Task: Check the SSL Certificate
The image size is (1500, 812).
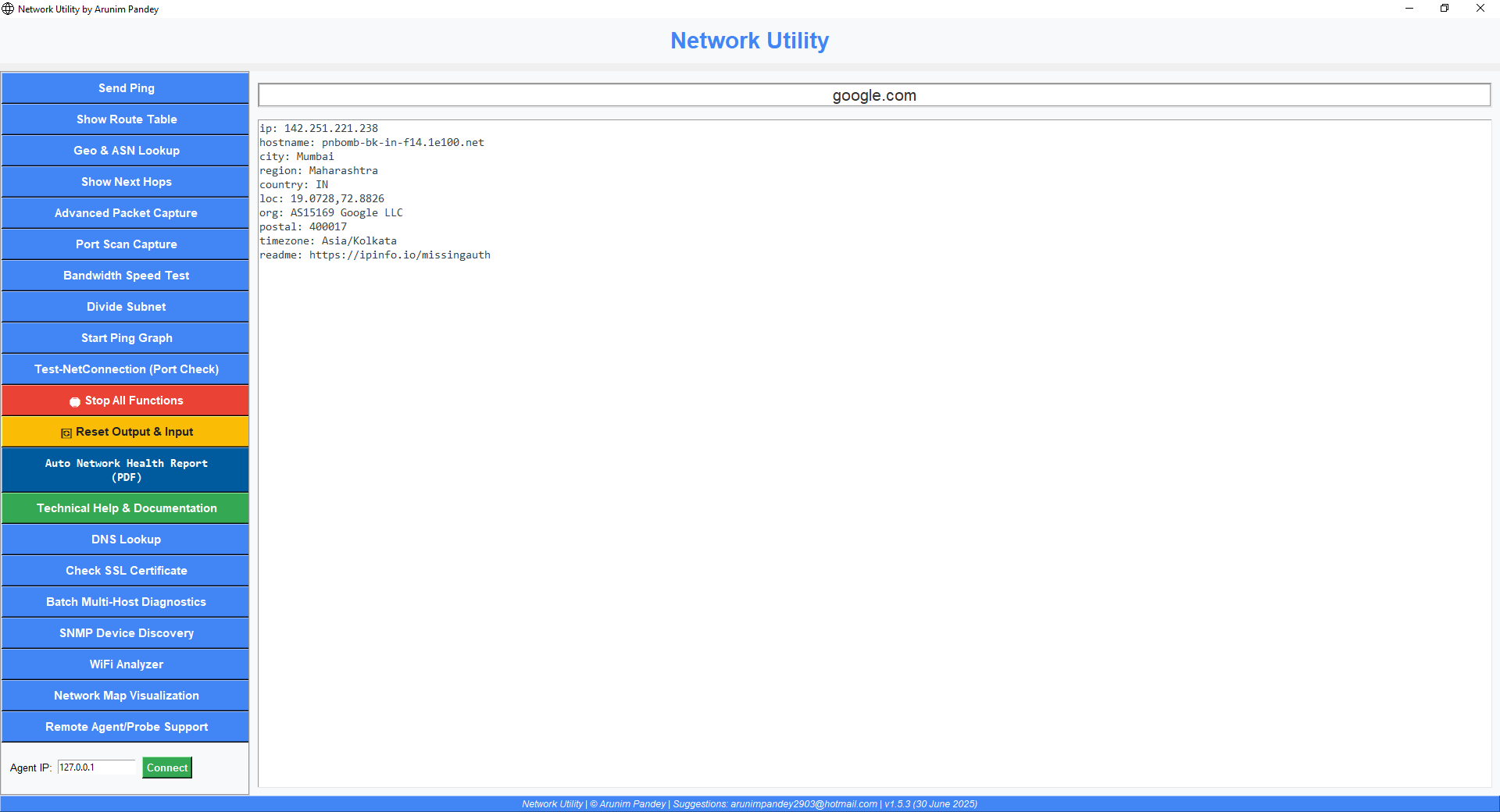Action: pos(125,570)
